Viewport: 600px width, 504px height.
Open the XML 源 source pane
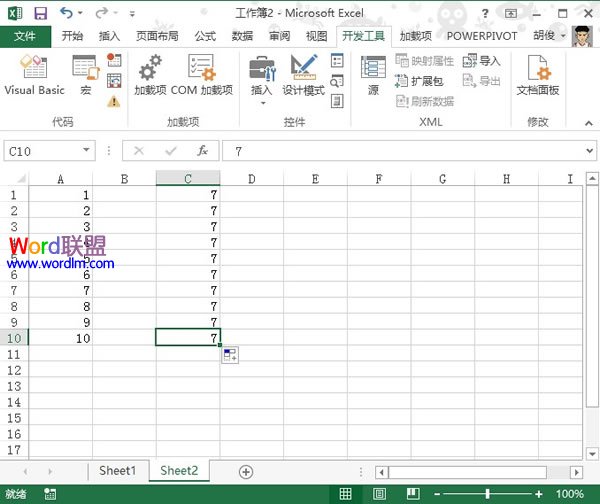373,75
